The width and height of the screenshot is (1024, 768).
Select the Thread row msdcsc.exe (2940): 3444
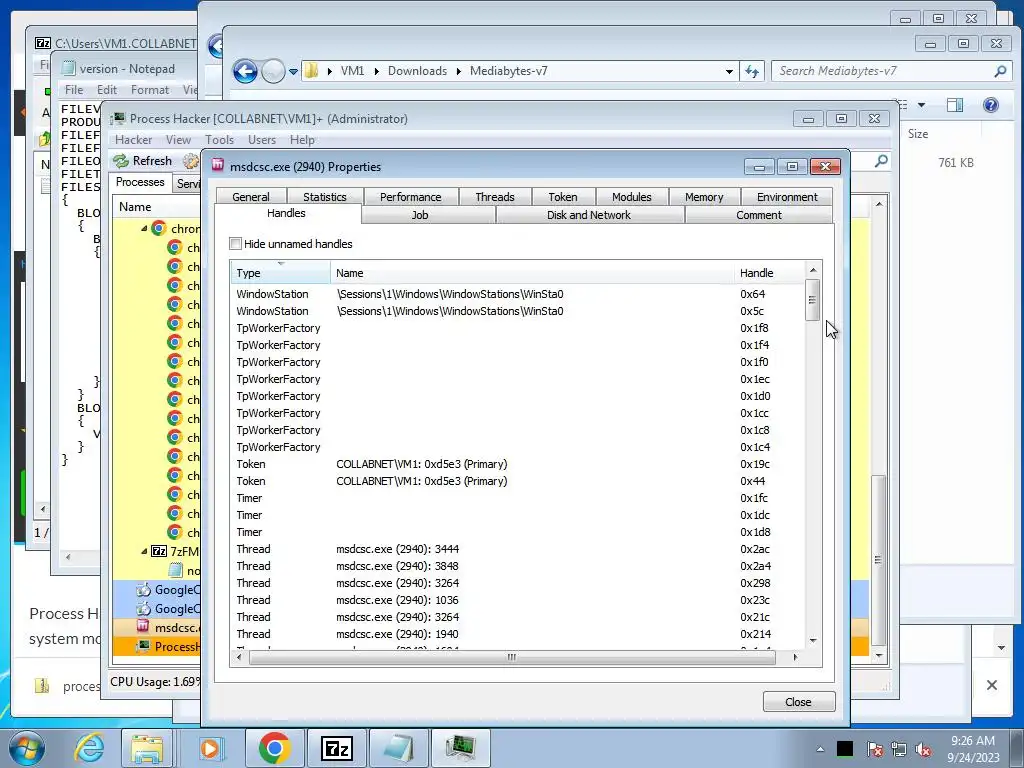pos(518,549)
